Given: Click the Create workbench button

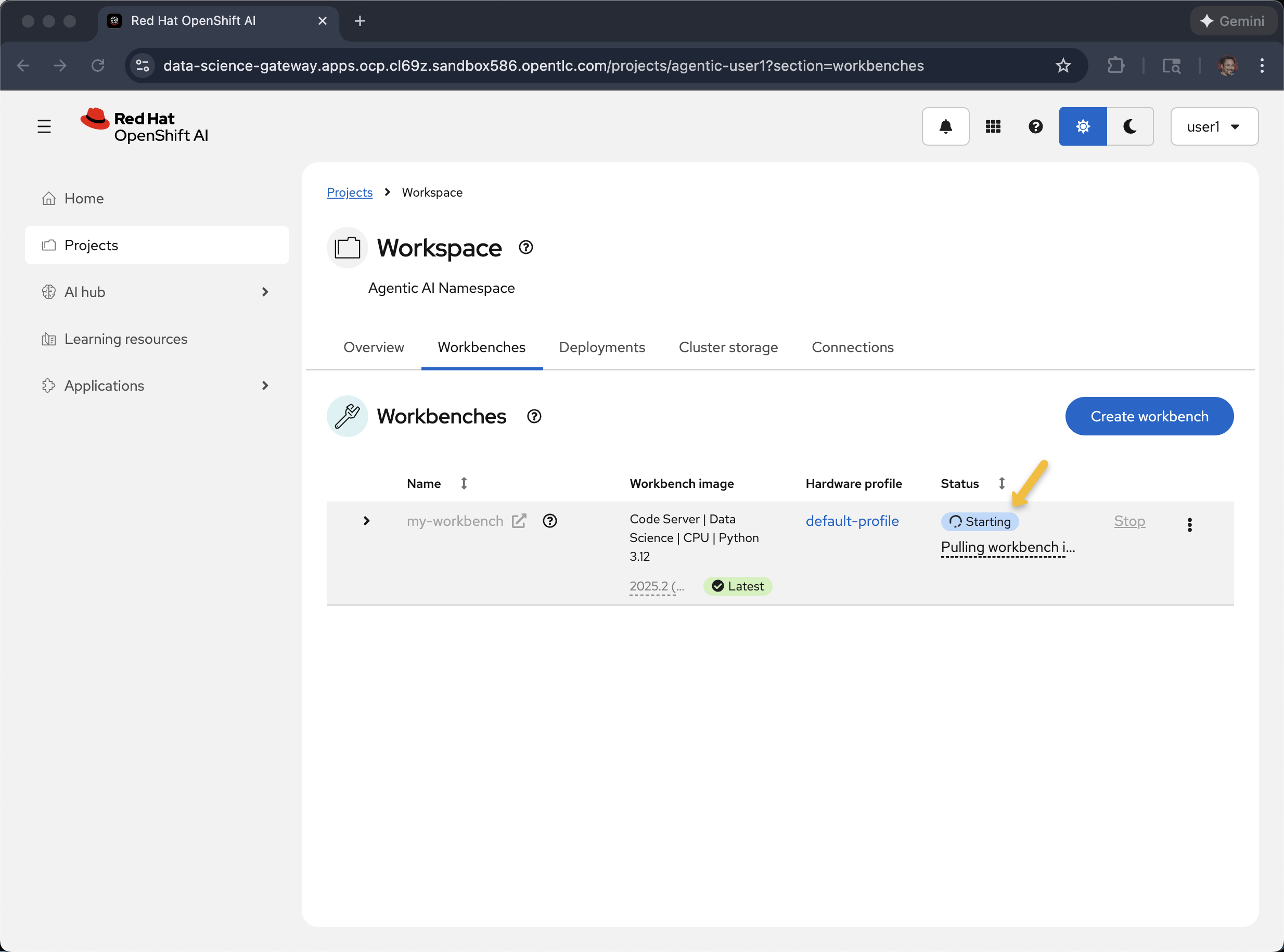Looking at the screenshot, I should [x=1149, y=416].
